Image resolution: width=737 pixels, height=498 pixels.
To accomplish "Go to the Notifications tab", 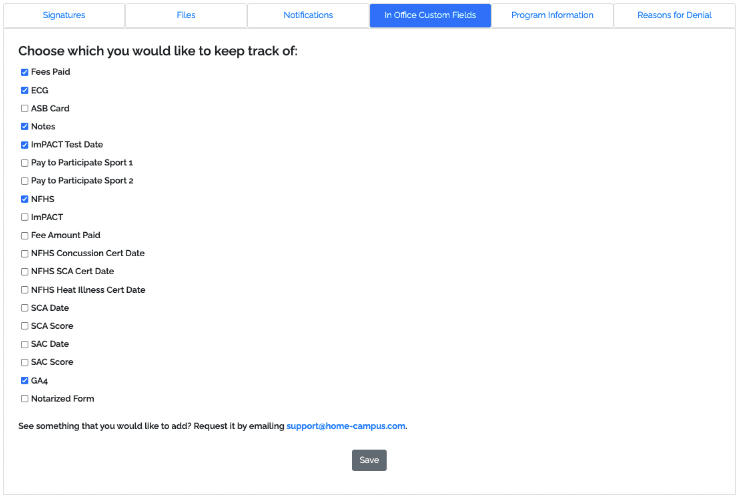I will (x=308, y=16).
